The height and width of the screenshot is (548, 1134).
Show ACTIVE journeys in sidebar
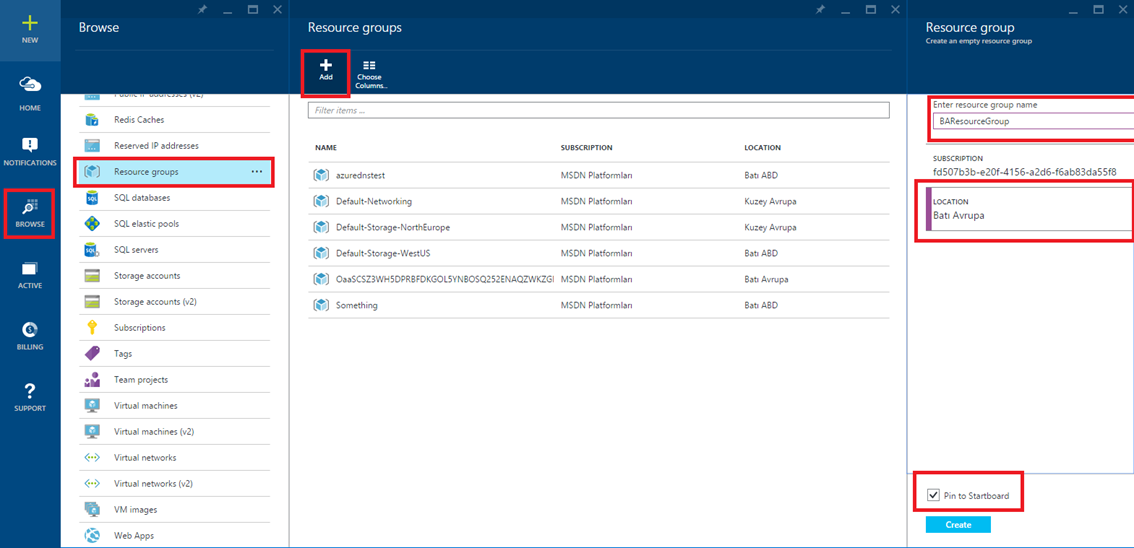(x=30, y=275)
